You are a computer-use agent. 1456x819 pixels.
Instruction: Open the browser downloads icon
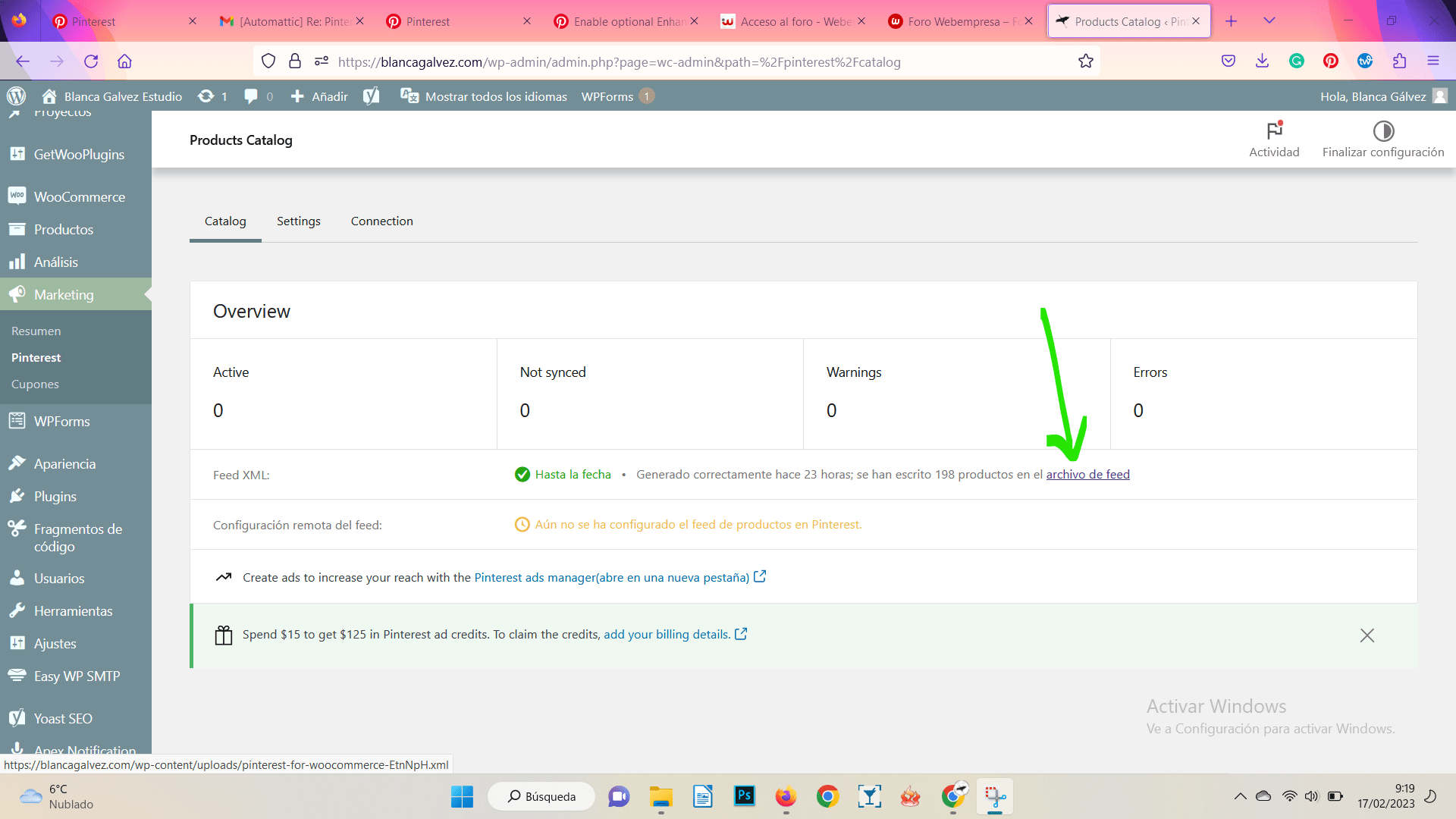(1262, 61)
